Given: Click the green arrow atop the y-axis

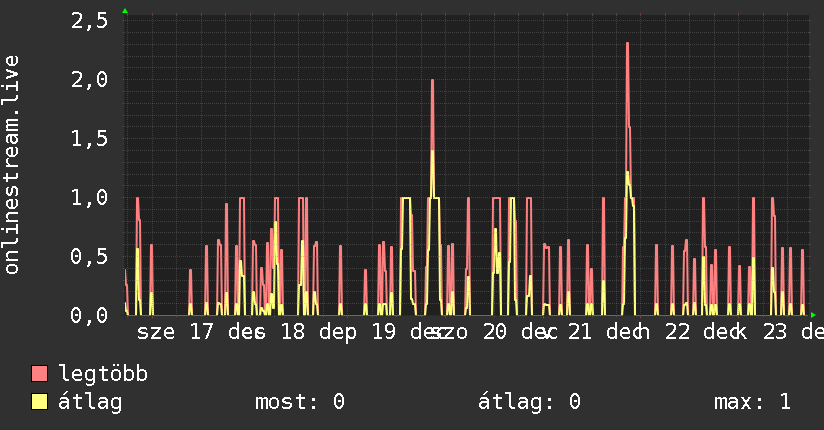Looking at the screenshot, I should [x=125, y=11].
